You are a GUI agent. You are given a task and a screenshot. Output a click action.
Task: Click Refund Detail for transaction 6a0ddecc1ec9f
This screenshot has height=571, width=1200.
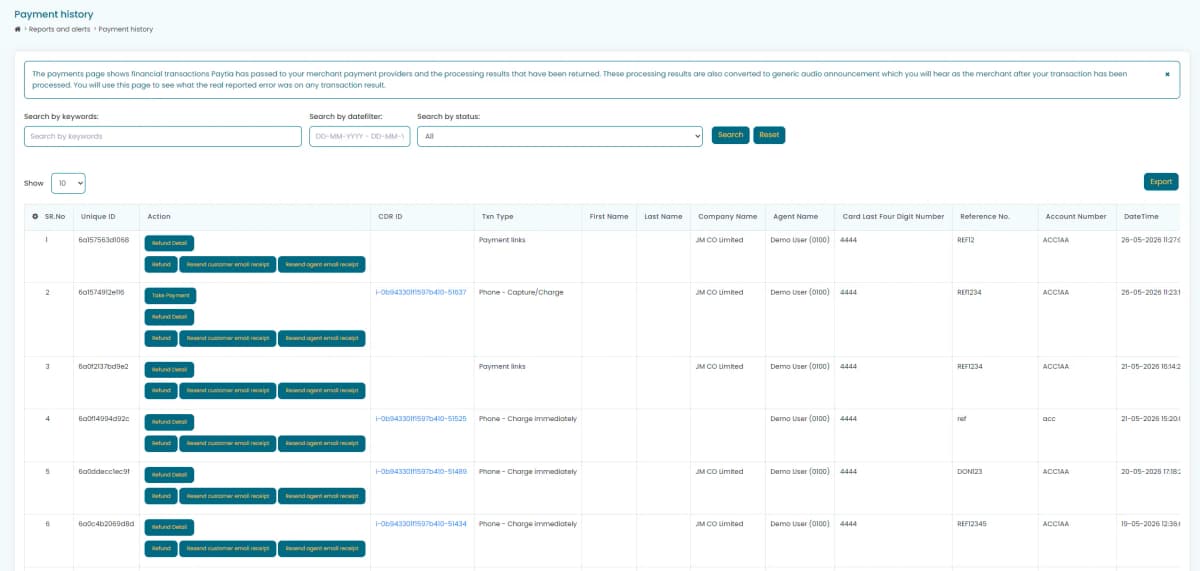click(x=169, y=475)
